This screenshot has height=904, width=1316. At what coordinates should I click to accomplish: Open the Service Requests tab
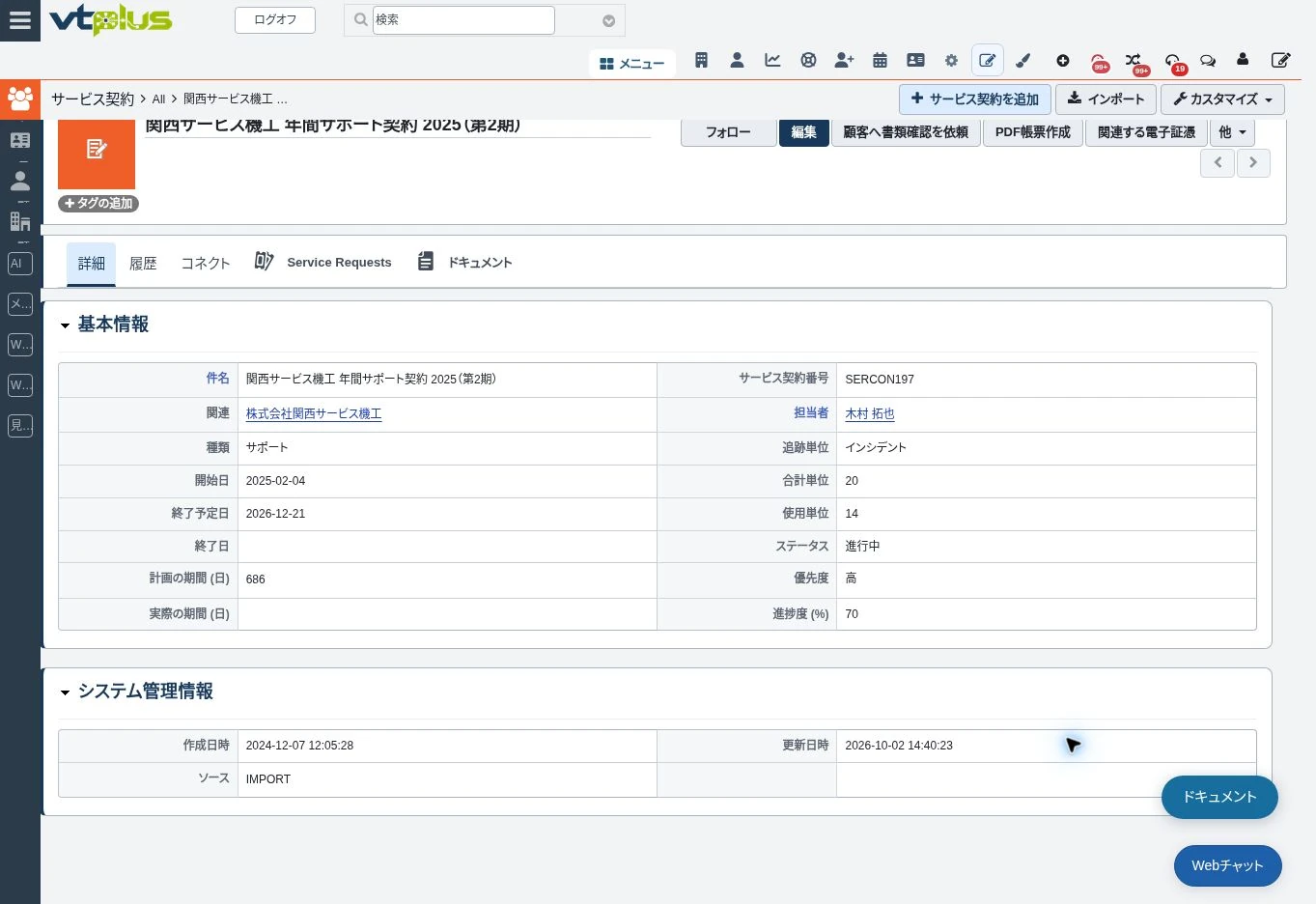[323, 263]
